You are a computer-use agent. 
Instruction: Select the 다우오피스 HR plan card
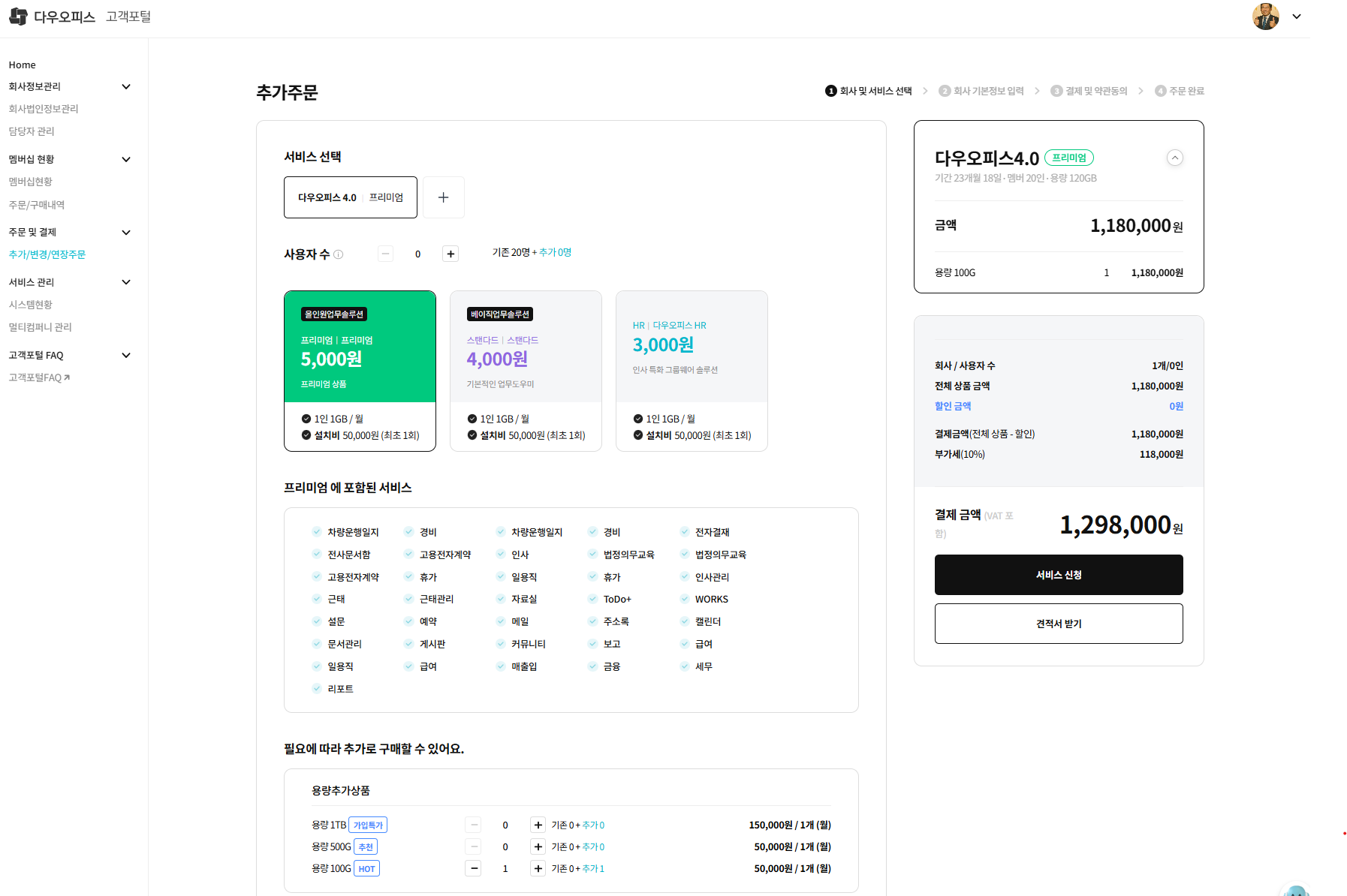[692, 371]
